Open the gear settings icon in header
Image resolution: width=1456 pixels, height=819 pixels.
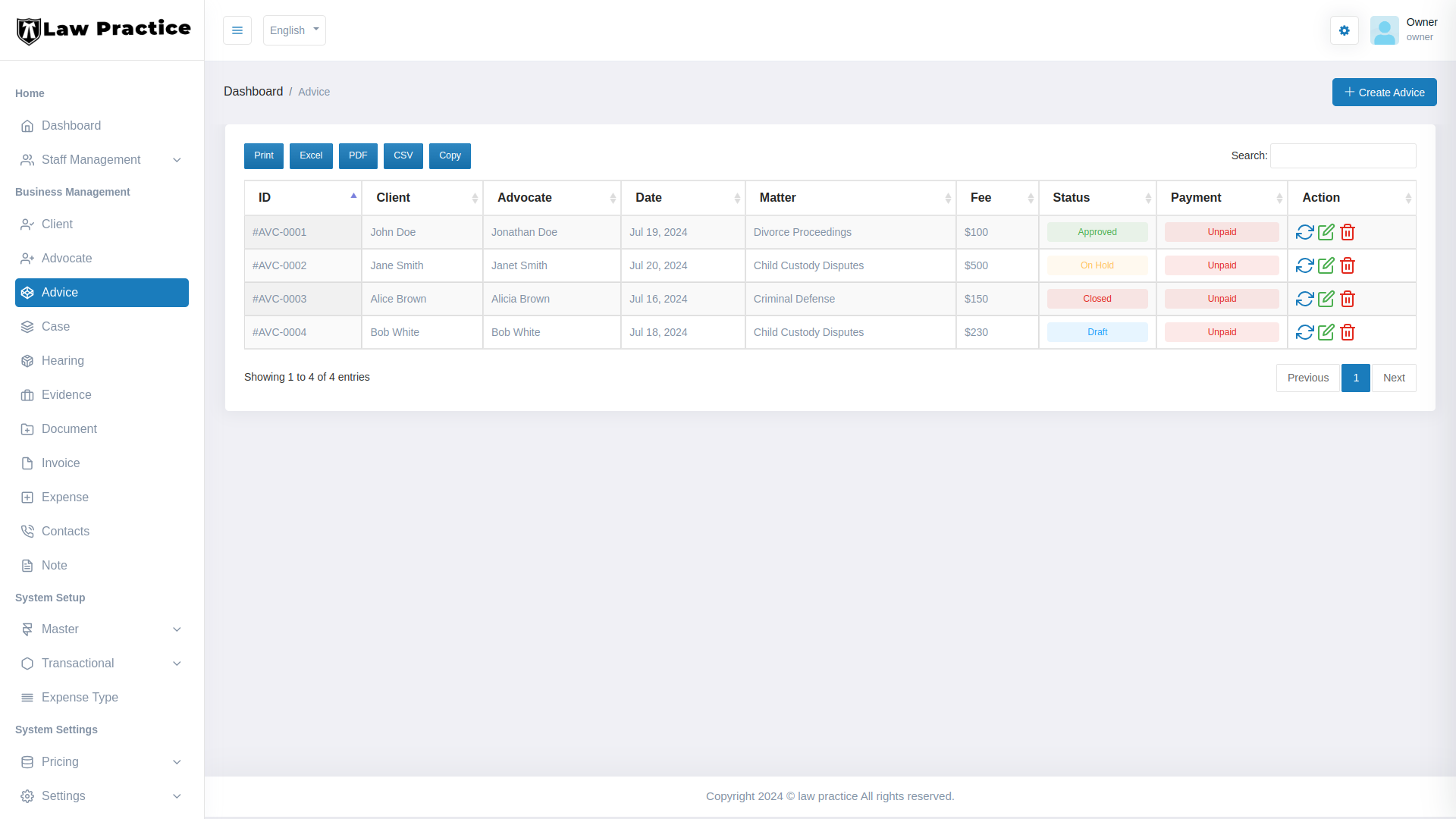click(1344, 30)
